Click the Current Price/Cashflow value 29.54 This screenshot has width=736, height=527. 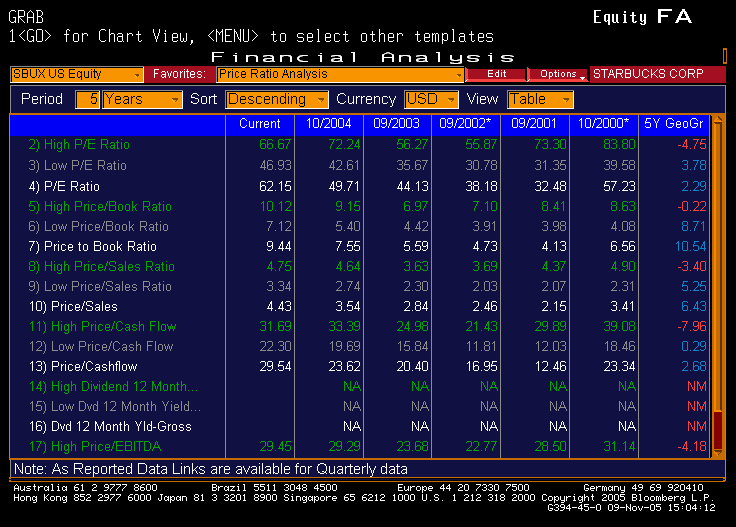(x=275, y=367)
